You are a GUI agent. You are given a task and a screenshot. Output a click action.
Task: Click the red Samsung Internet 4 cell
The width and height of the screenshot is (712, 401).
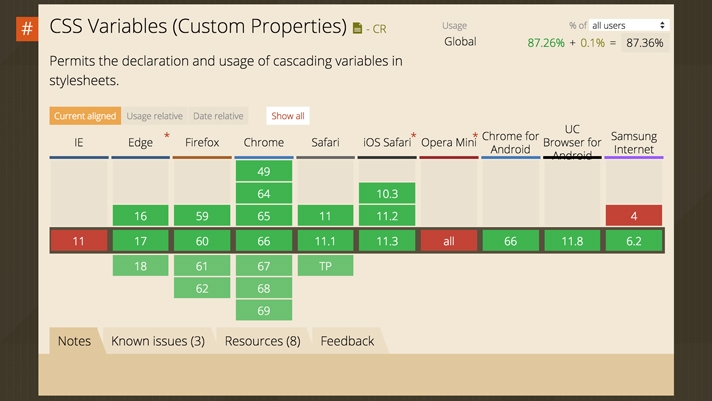pos(634,216)
